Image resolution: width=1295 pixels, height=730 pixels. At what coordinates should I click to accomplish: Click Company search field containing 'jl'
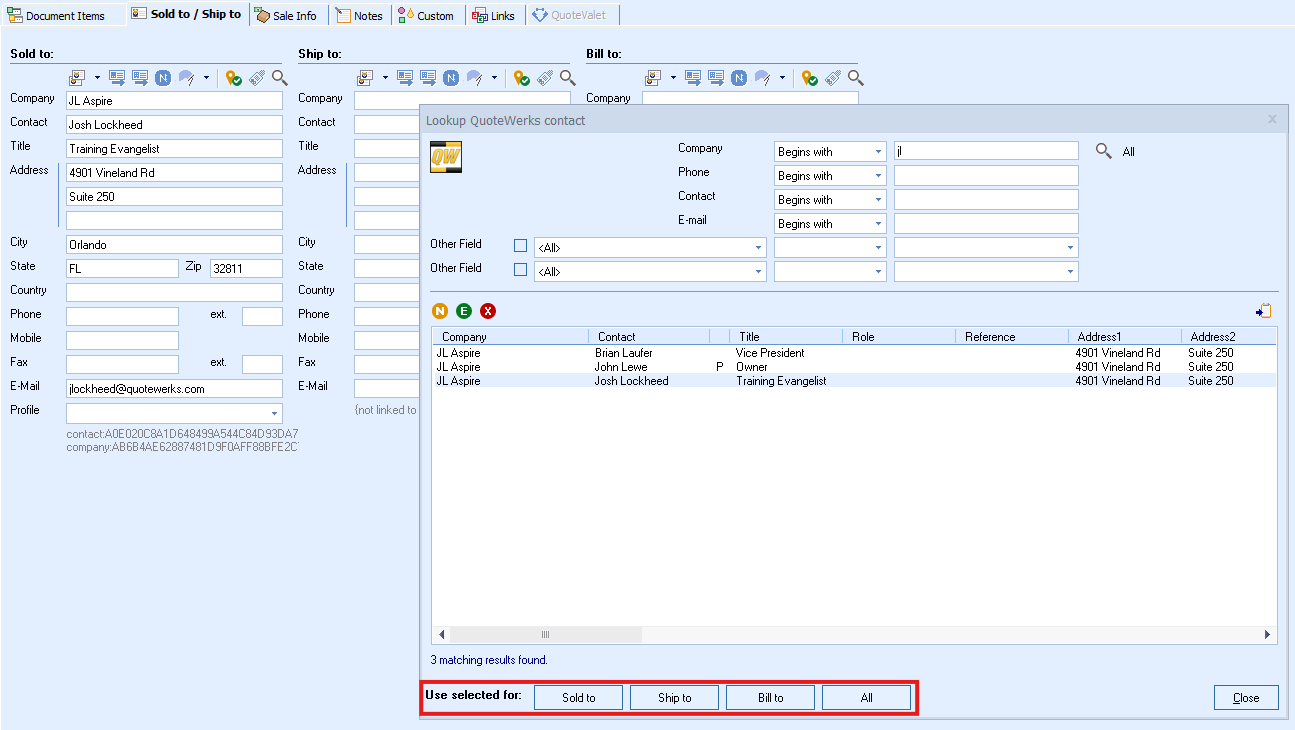(x=986, y=152)
